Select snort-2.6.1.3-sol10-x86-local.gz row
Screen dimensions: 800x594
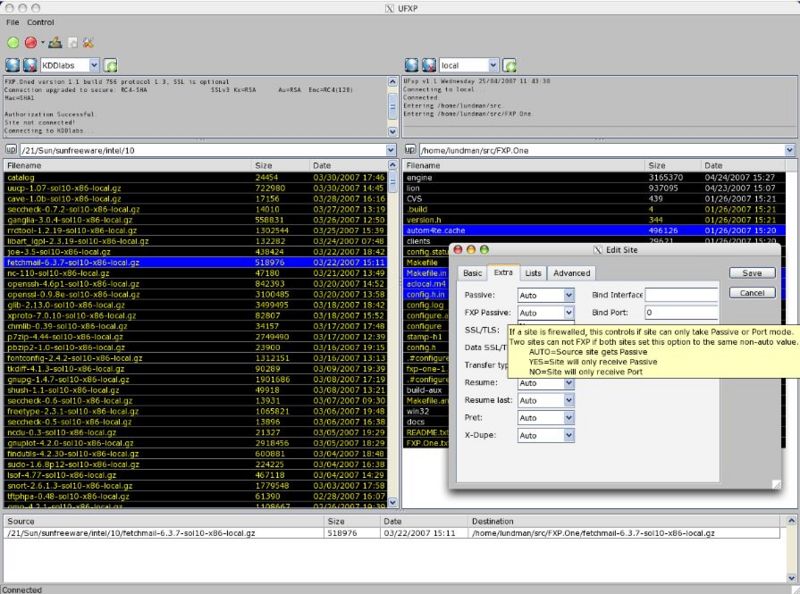pos(195,485)
